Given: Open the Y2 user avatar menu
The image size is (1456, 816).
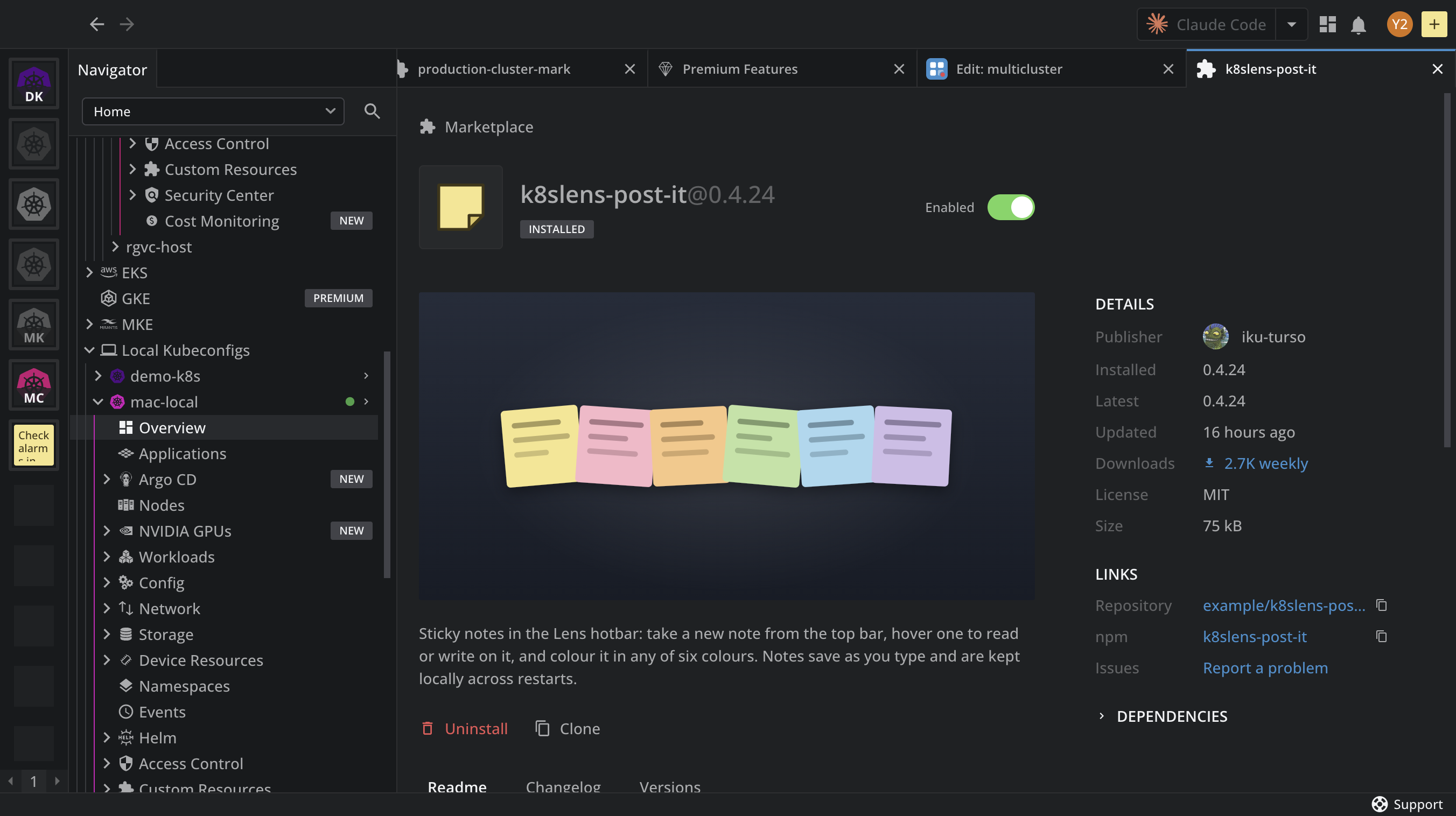Looking at the screenshot, I should [x=1399, y=24].
